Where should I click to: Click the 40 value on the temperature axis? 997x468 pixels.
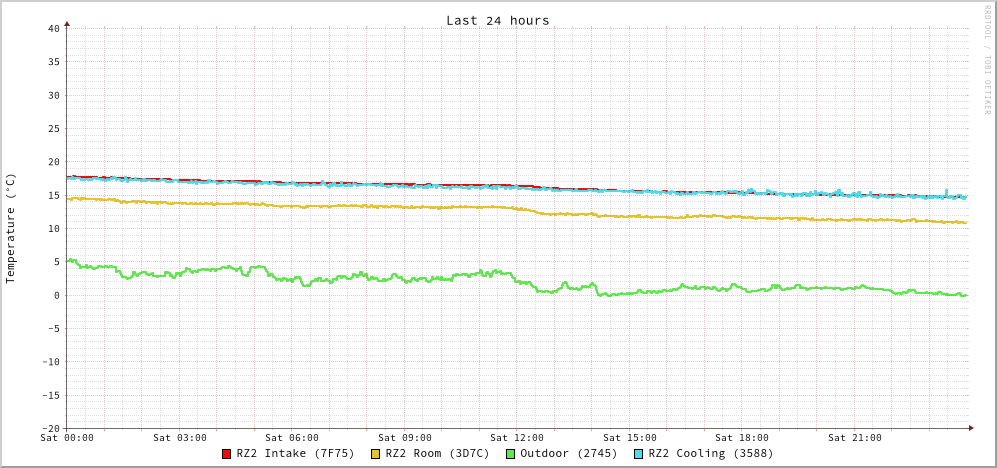coord(53,28)
